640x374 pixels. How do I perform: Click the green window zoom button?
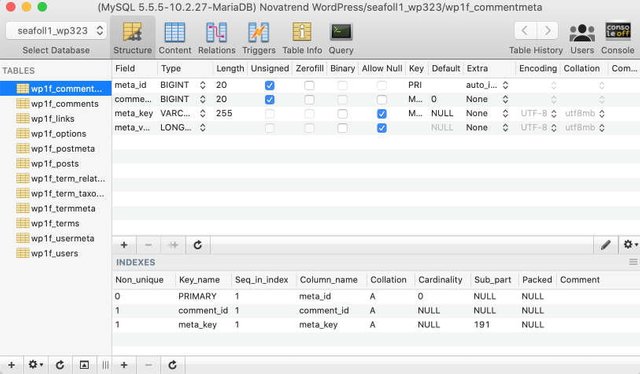(x=42, y=7)
